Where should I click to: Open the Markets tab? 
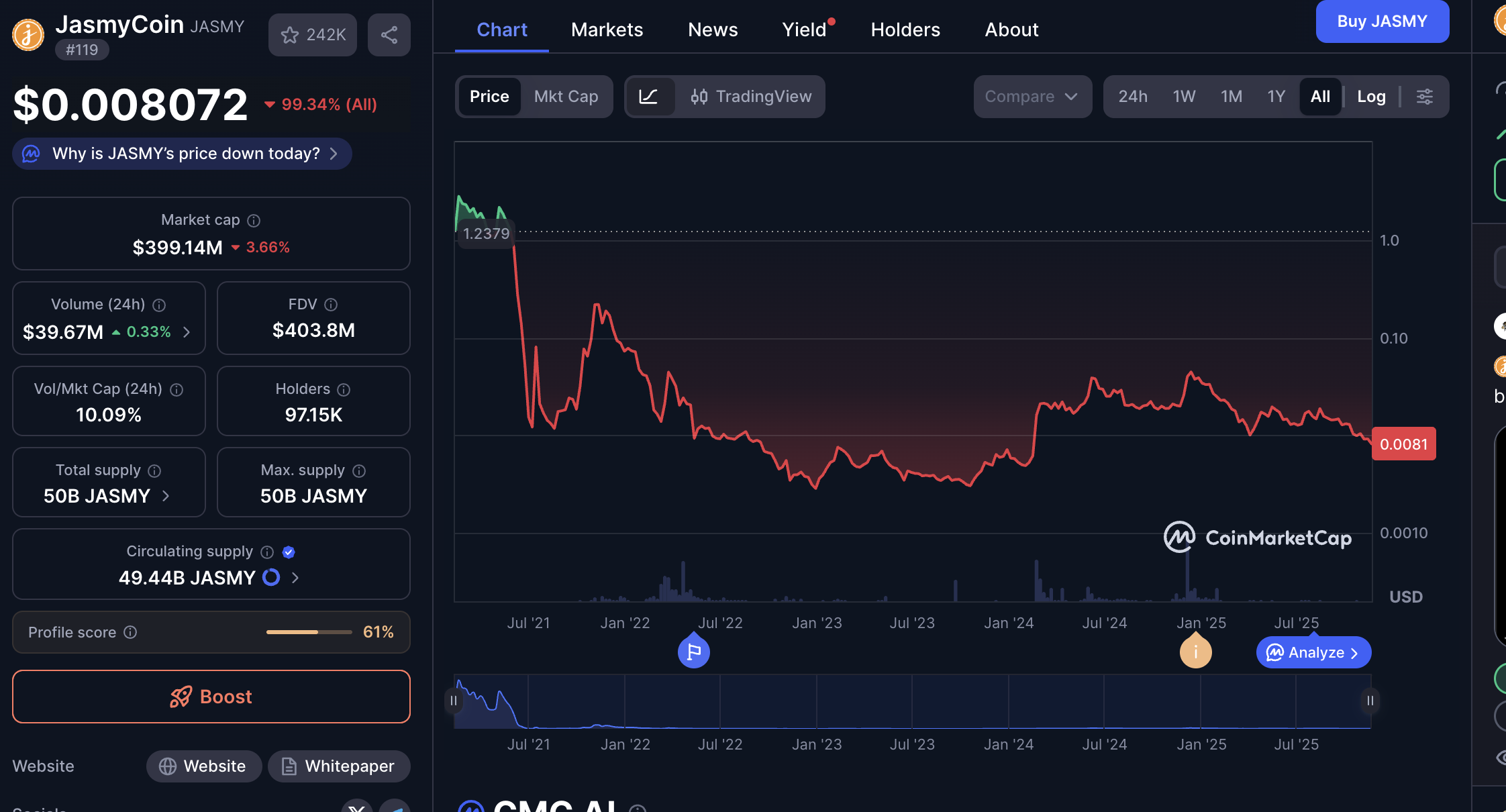coord(607,30)
